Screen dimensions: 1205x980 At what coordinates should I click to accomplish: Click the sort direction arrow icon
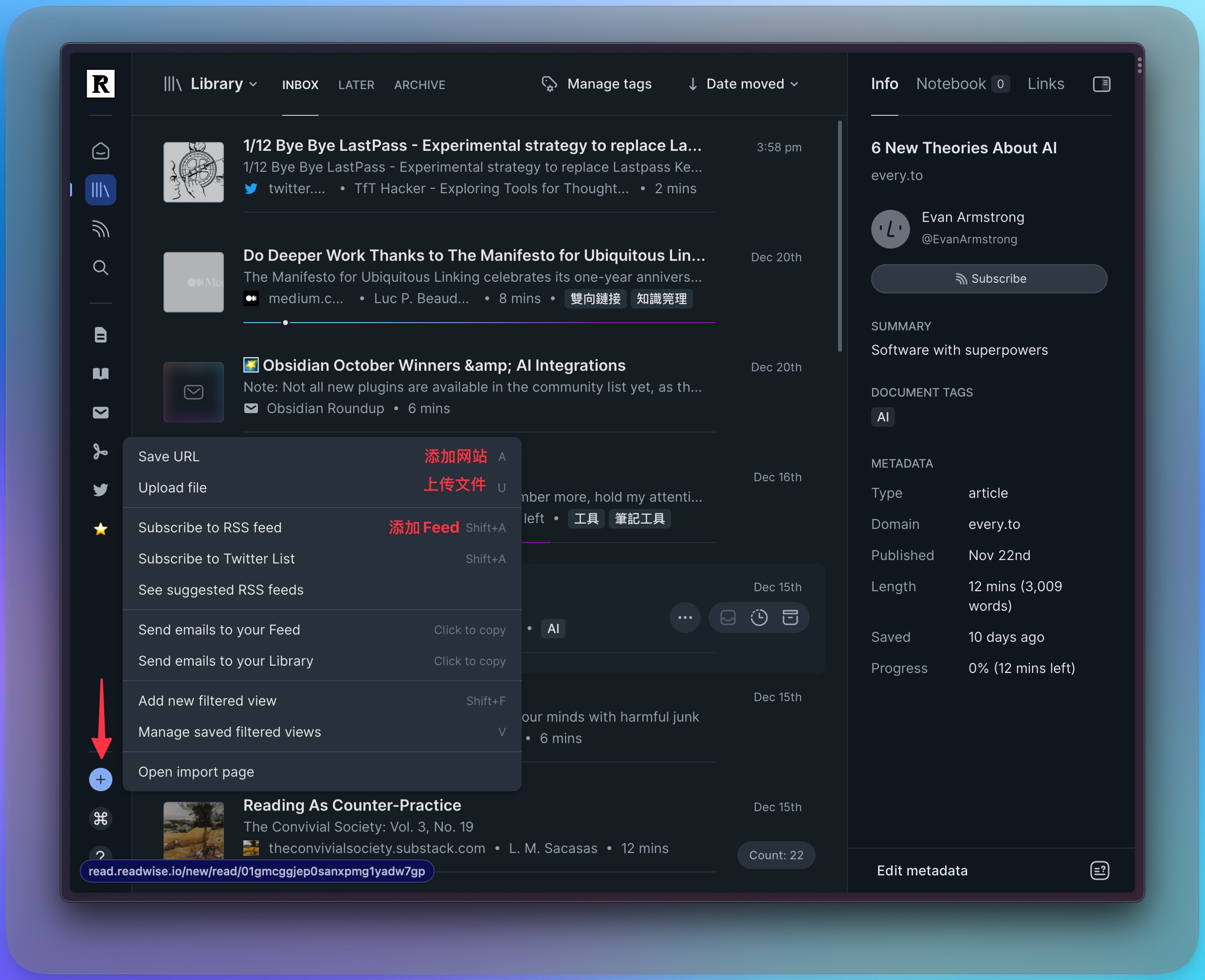pos(692,84)
